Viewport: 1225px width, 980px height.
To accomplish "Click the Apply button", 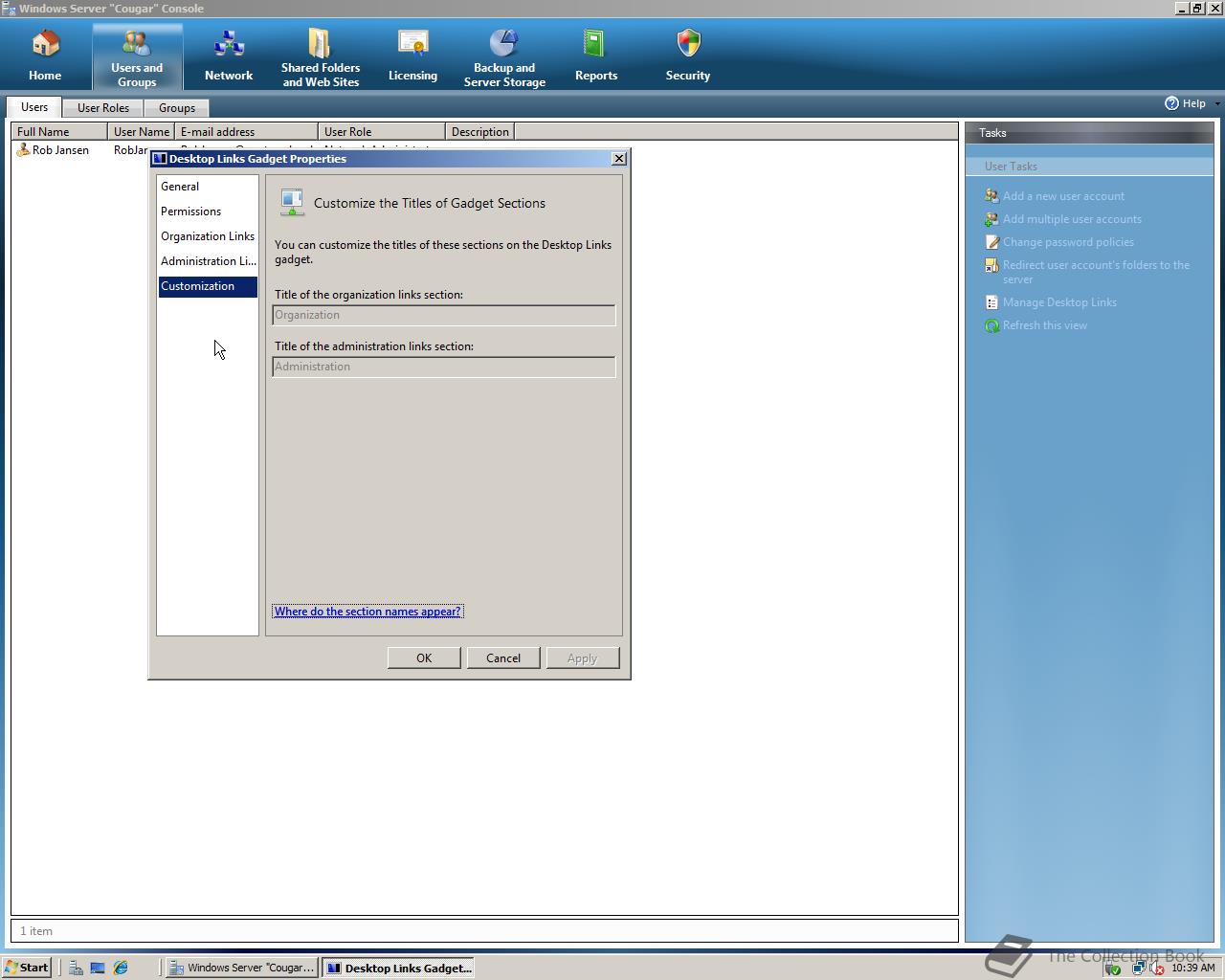I will pyautogui.click(x=583, y=658).
